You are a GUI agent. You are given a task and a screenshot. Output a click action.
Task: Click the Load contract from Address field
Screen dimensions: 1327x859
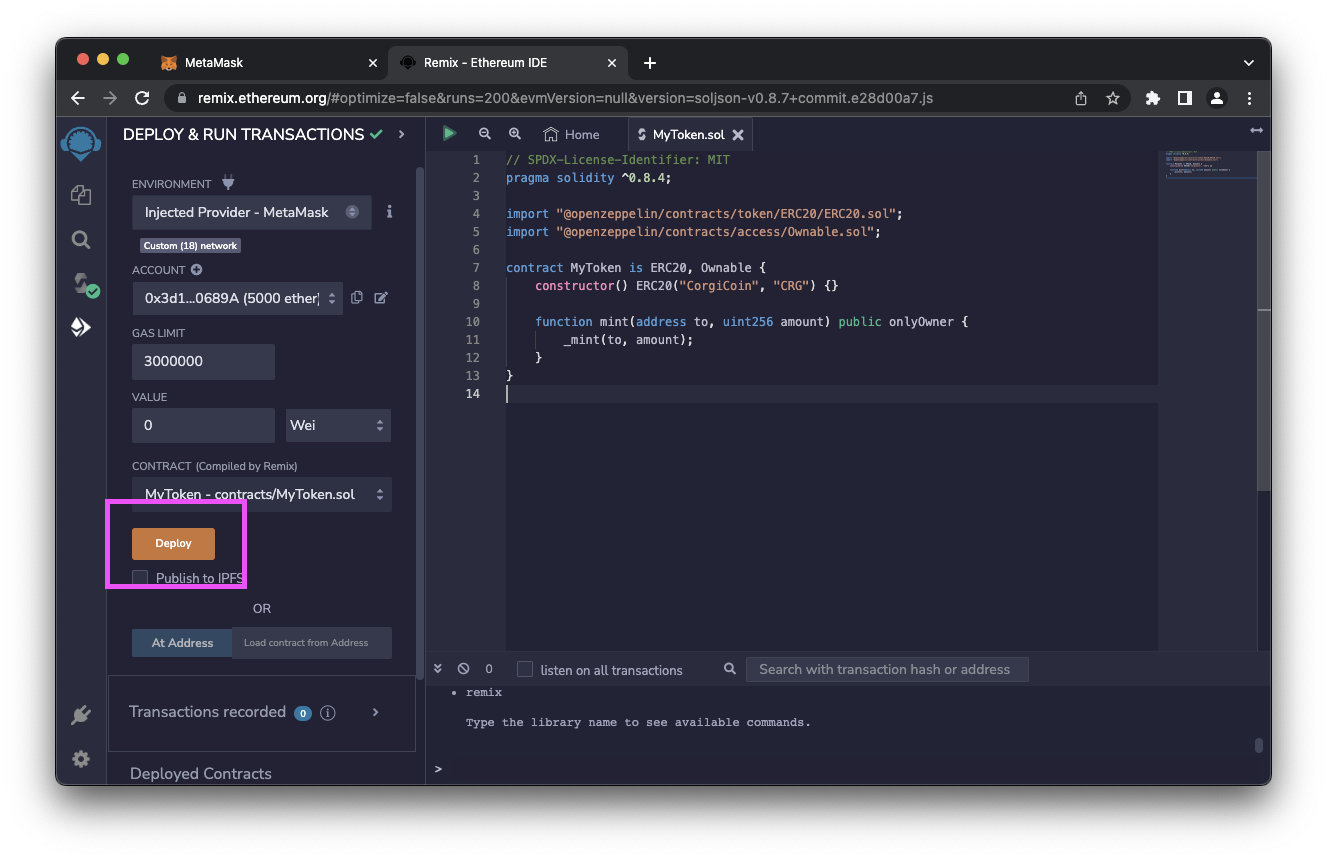pyautogui.click(x=312, y=643)
